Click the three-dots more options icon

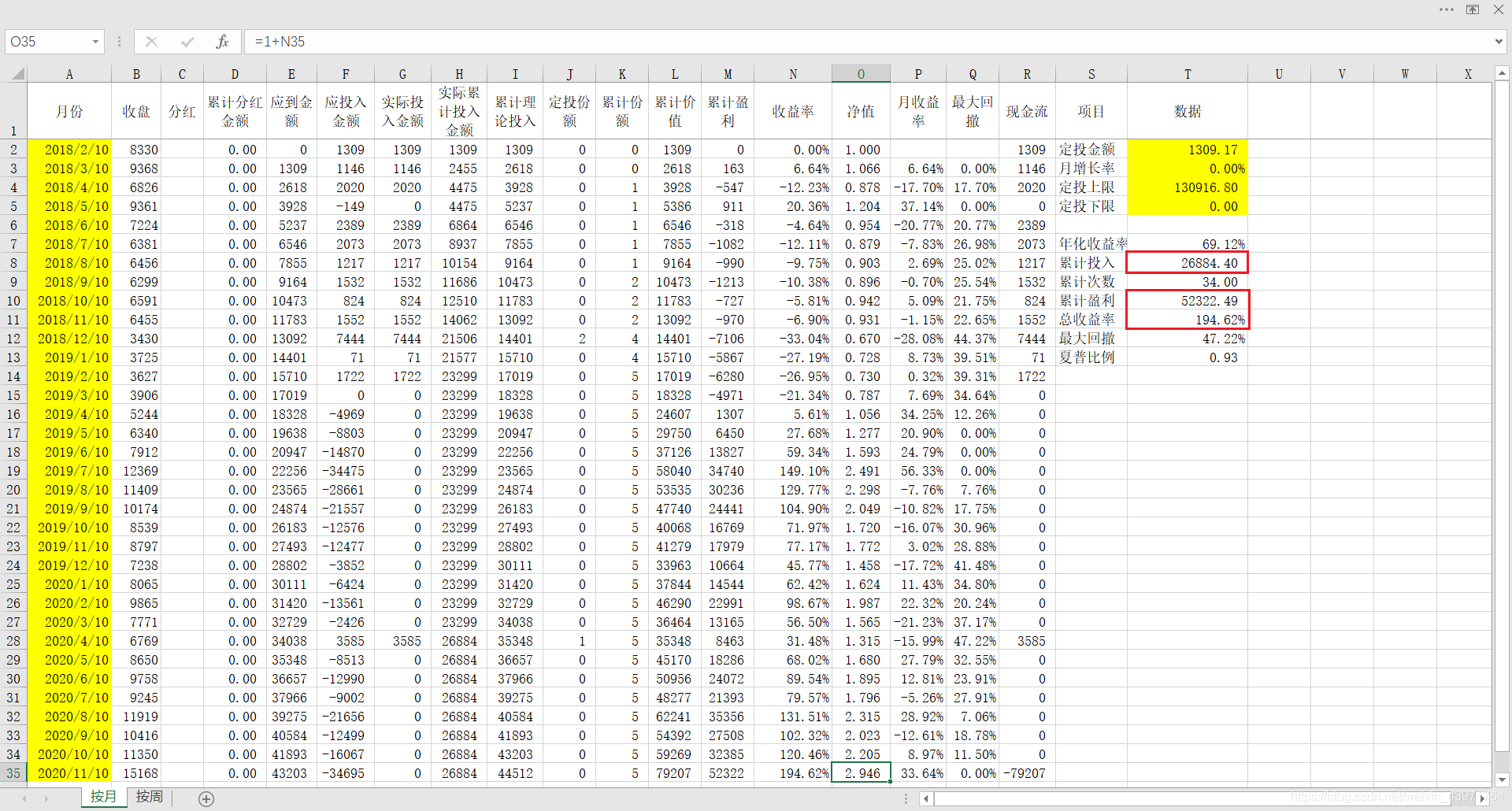tap(1447, 9)
